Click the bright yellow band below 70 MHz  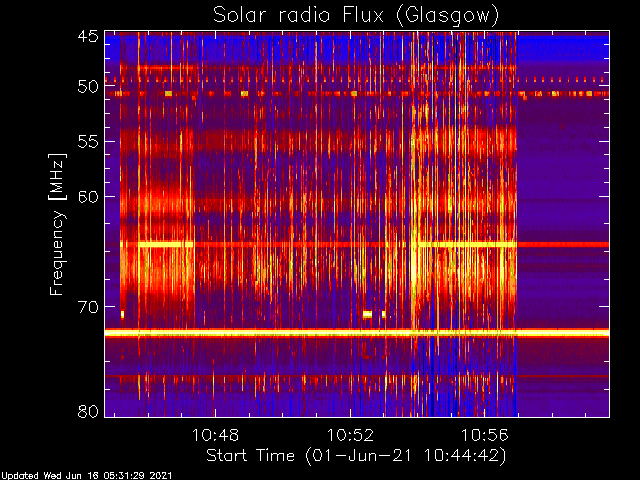coord(357,333)
